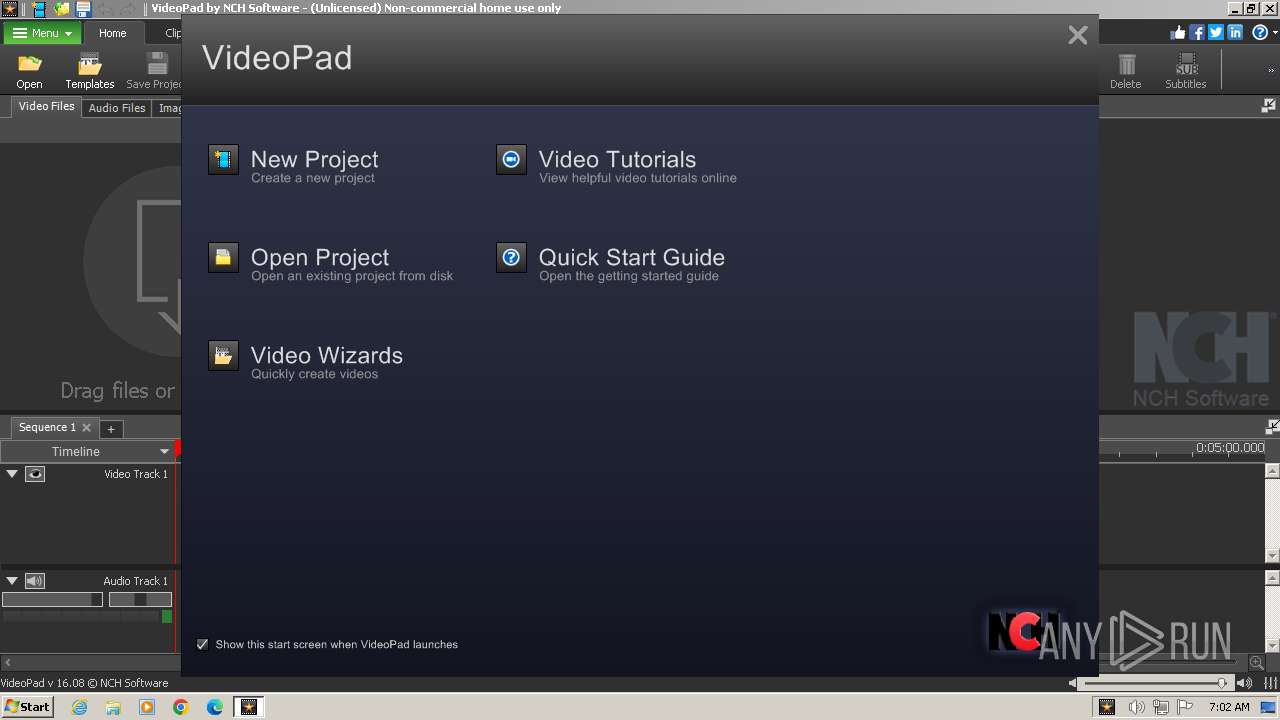This screenshot has width=1280, height=720.
Task: Click the timeline vertical scrollbar up arrow
Action: [1272, 471]
